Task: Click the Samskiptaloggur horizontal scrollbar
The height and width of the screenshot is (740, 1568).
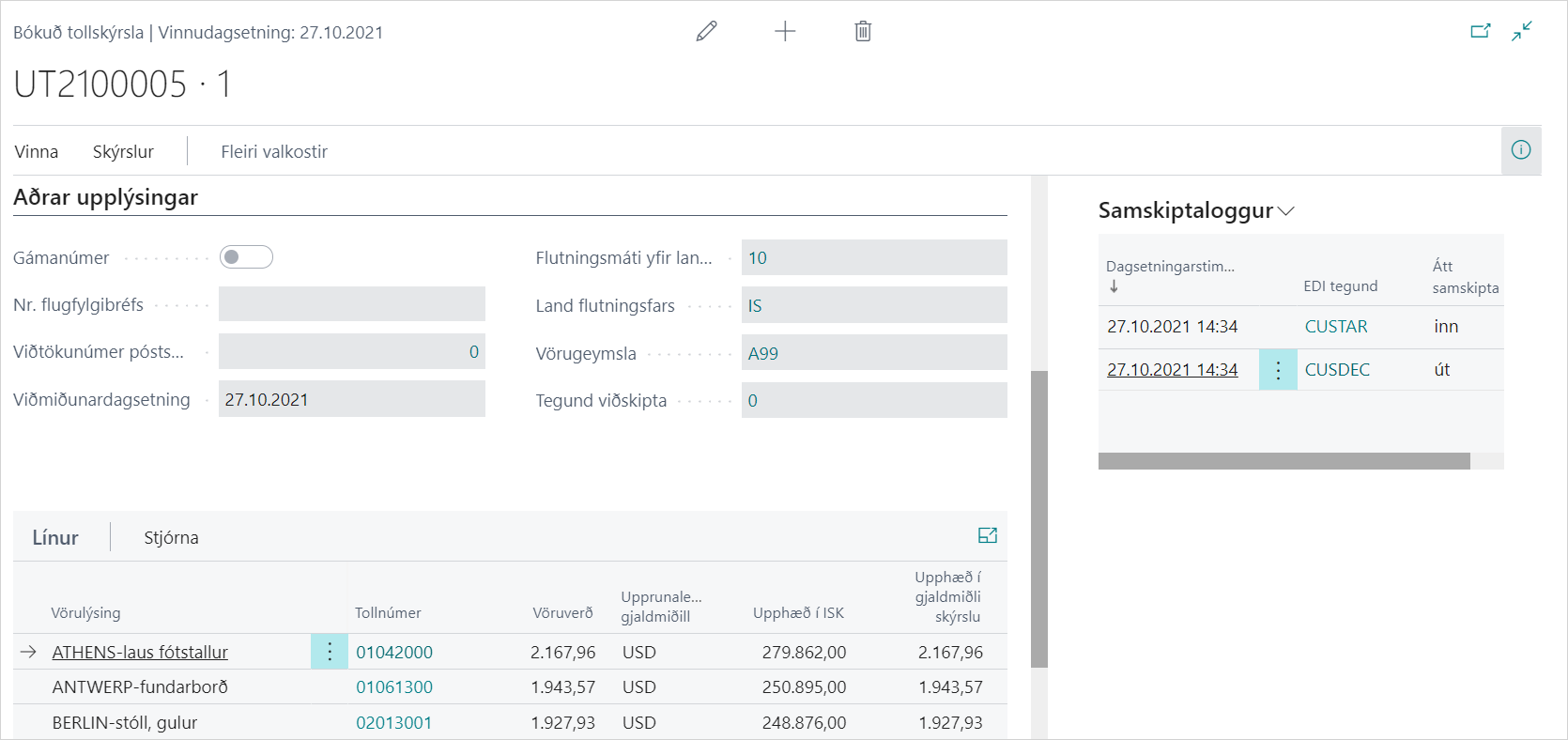Action: pyautogui.click(x=1284, y=461)
